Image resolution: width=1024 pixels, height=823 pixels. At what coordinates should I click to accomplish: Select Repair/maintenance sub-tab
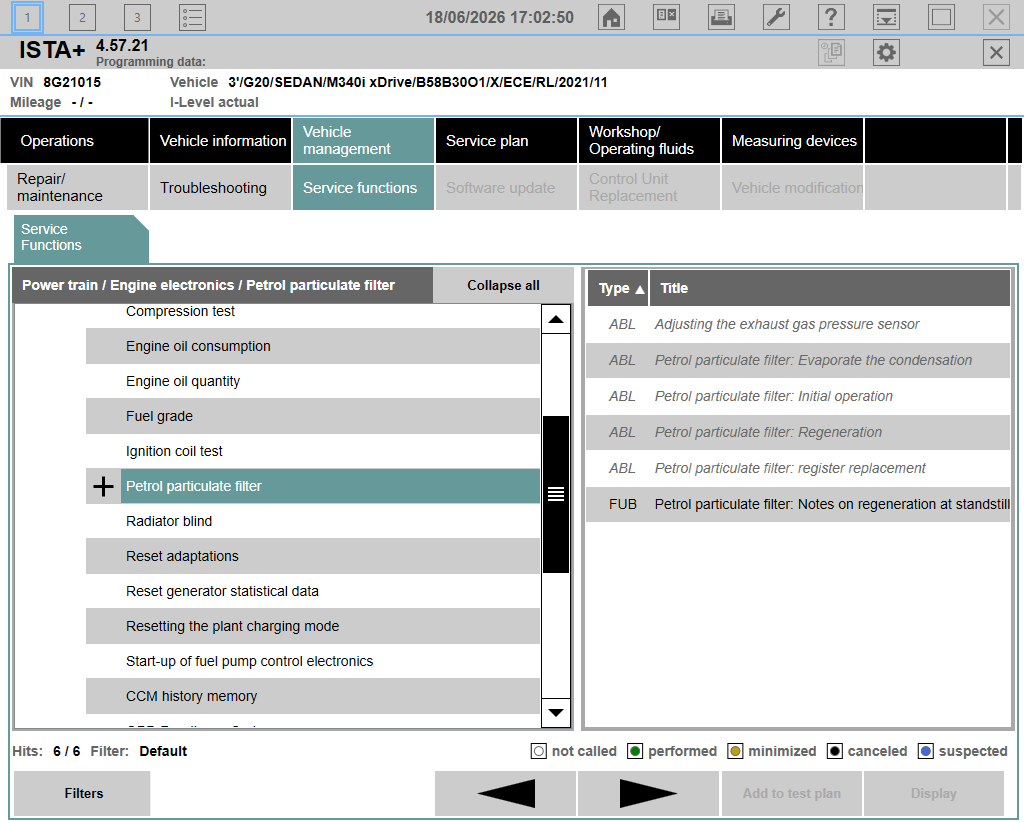77,187
